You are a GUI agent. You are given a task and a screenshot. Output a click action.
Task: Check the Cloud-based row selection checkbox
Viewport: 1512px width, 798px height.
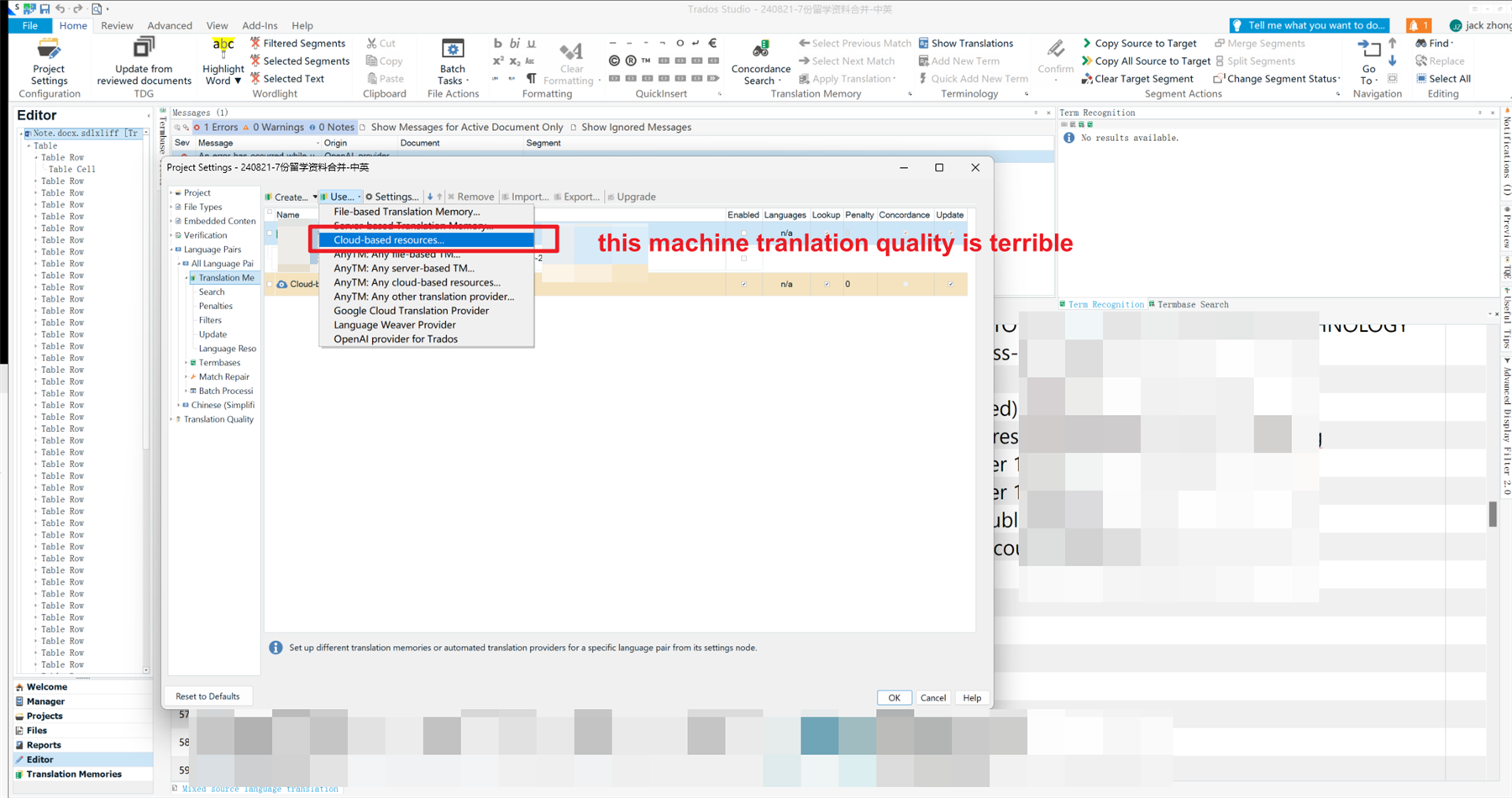tap(270, 284)
